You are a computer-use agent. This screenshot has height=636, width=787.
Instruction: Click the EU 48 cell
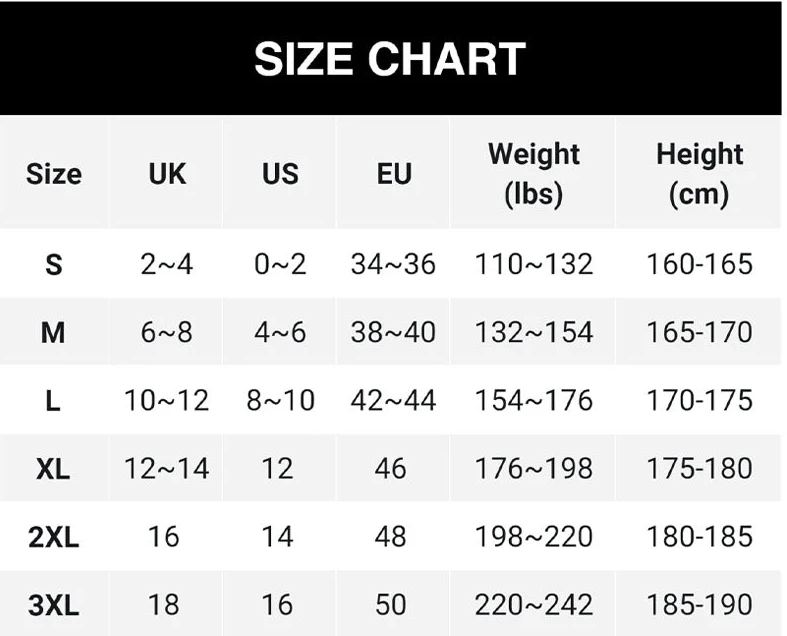click(x=391, y=537)
